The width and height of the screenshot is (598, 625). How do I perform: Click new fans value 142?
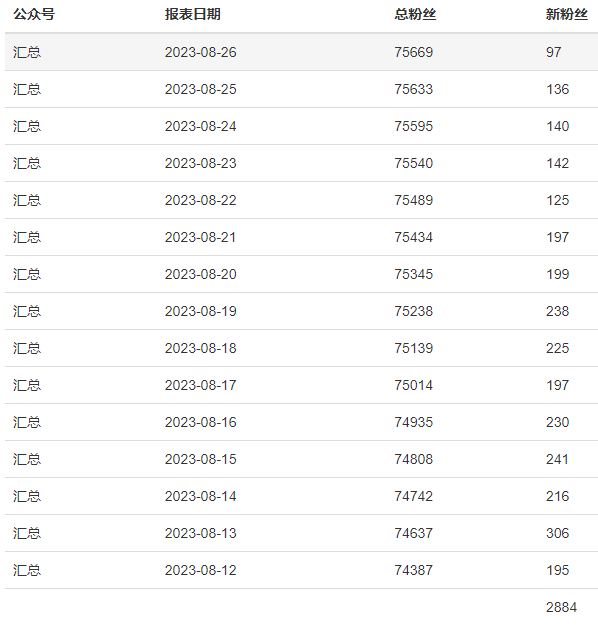(x=557, y=163)
